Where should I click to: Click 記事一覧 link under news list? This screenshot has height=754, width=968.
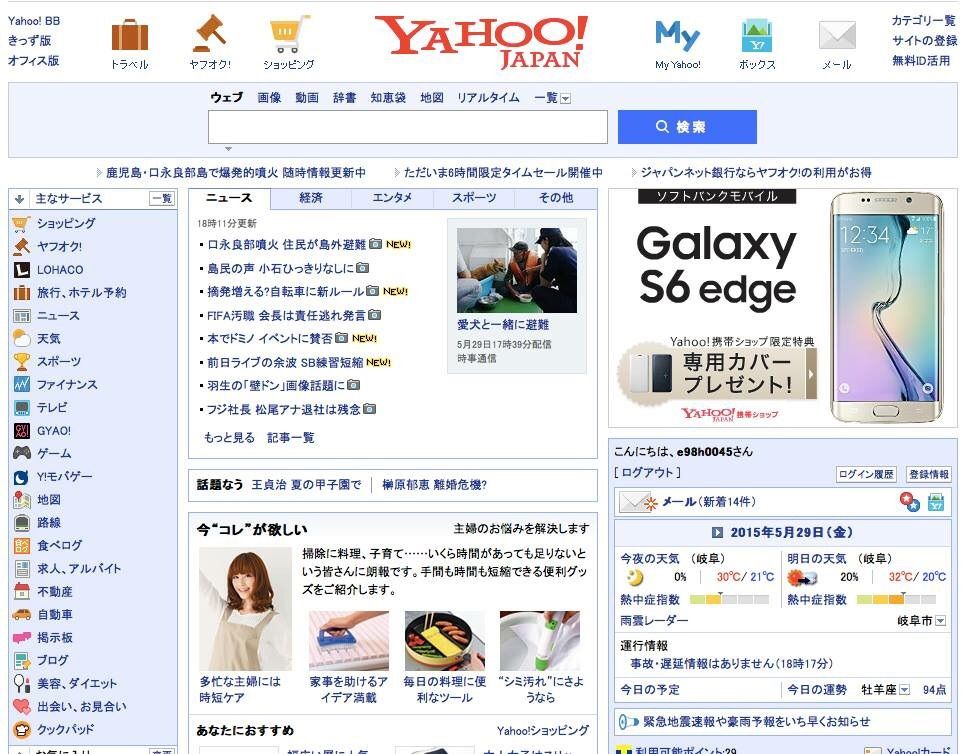pyautogui.click(x=291, y=438)
